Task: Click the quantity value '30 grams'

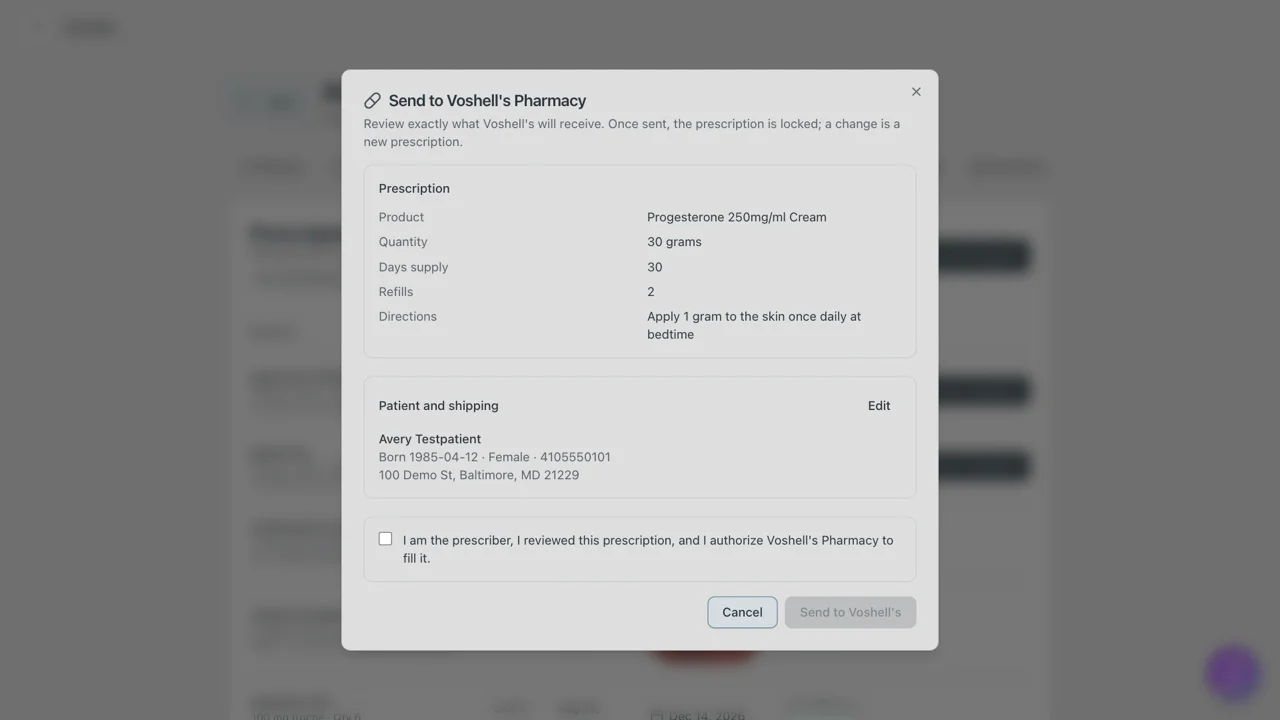Action: (674, 242)
